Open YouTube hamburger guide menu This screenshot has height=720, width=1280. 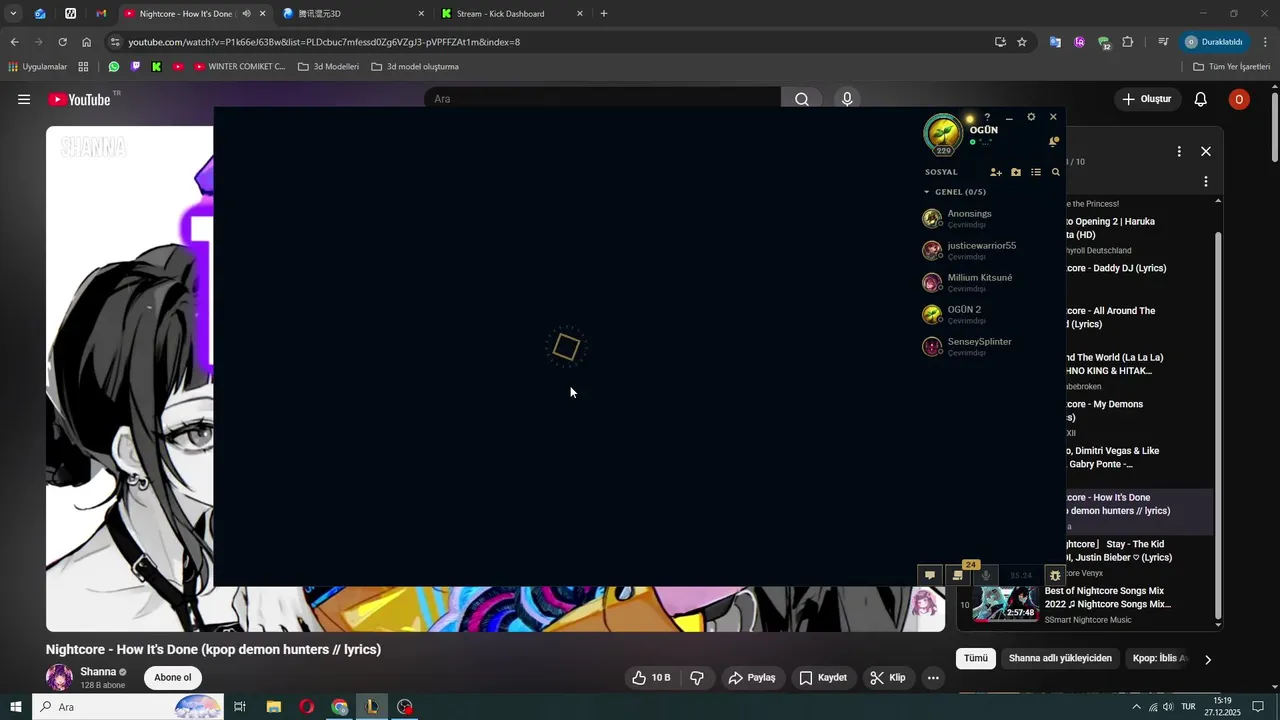tap(24, 99)
